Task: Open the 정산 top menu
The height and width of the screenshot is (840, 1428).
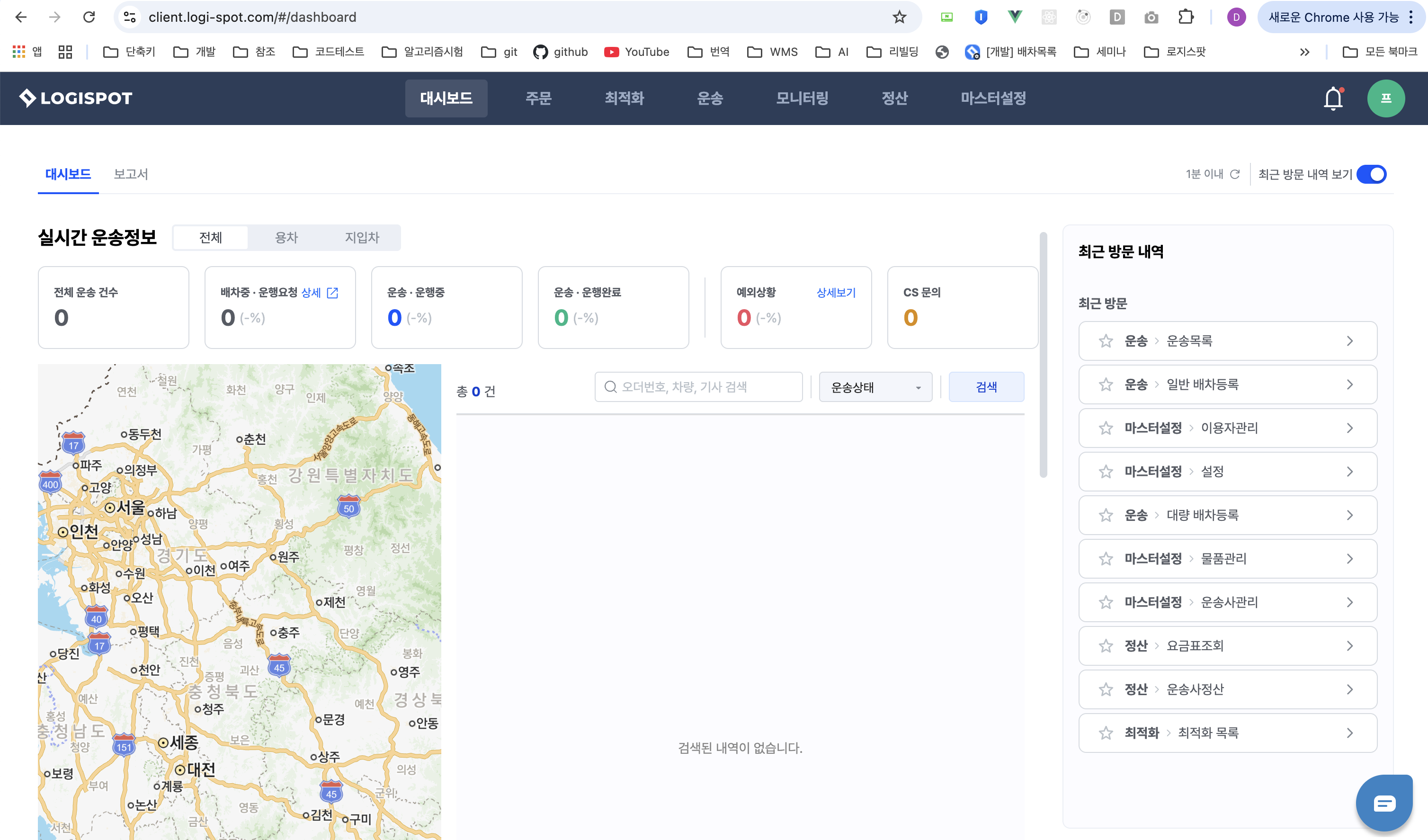Action: pyautogui.click(x=894, y=98)
